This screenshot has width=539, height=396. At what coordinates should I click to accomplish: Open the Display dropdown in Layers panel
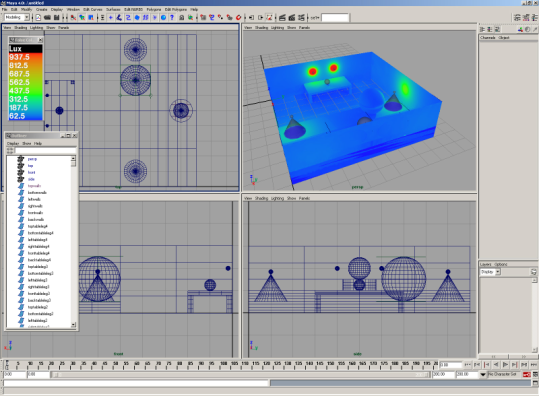point(490,272)
